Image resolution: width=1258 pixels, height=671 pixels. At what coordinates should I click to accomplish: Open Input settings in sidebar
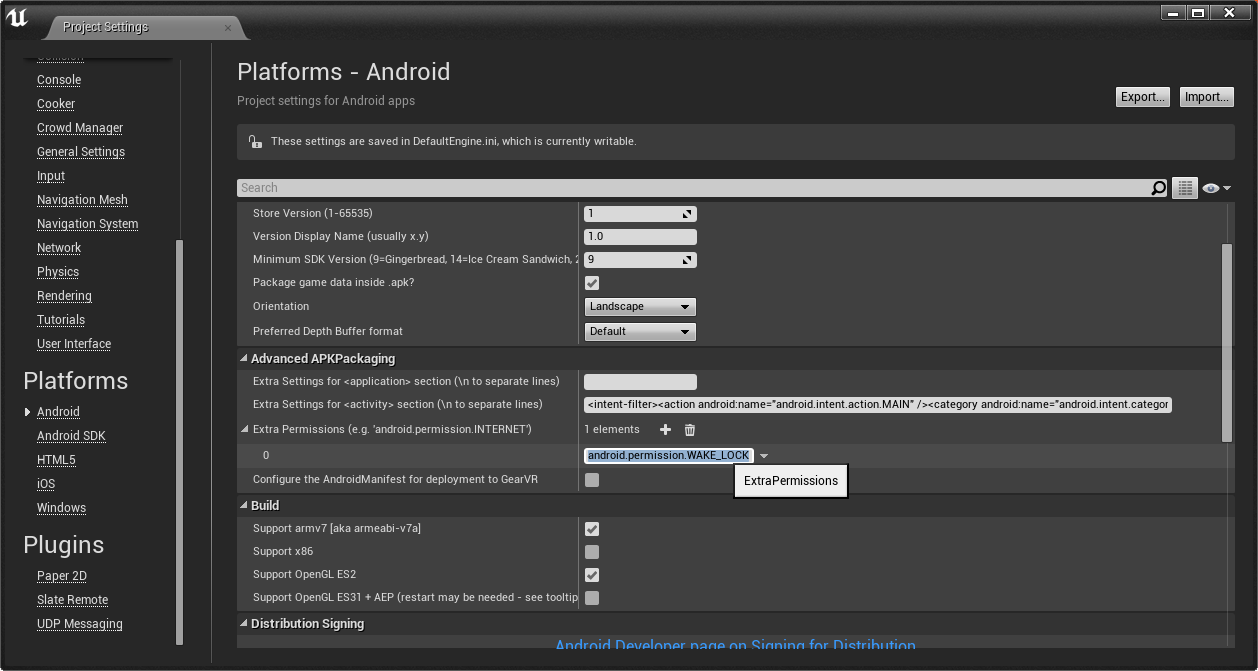[51, 176]
